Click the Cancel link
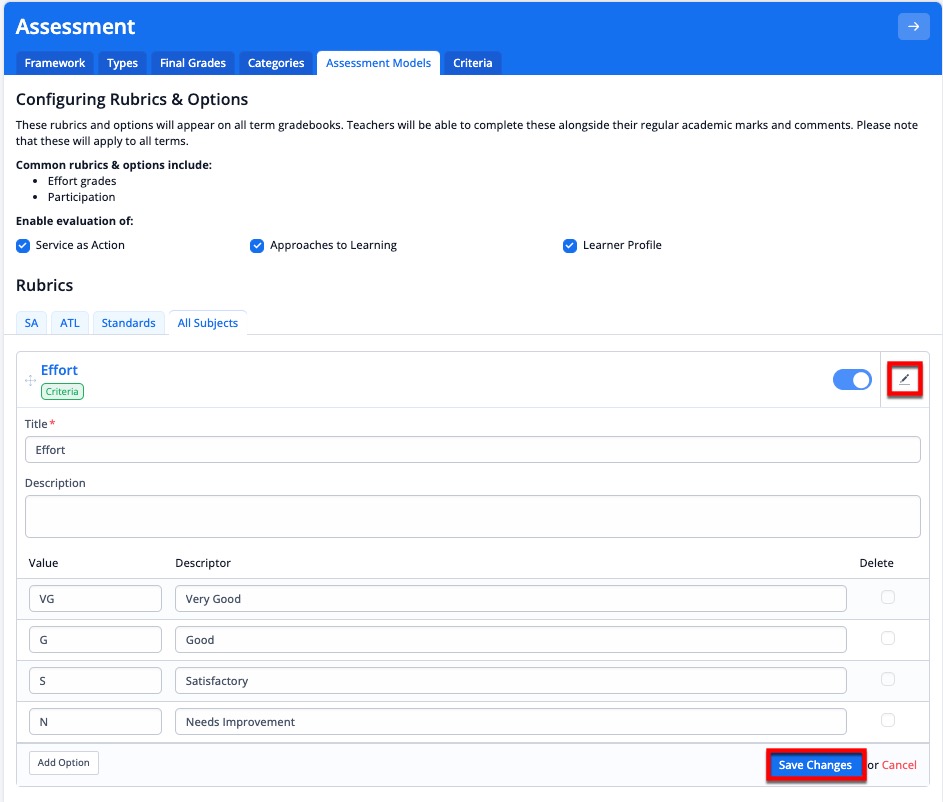Viewport: 943px width, 802px height. click(898, 765)
